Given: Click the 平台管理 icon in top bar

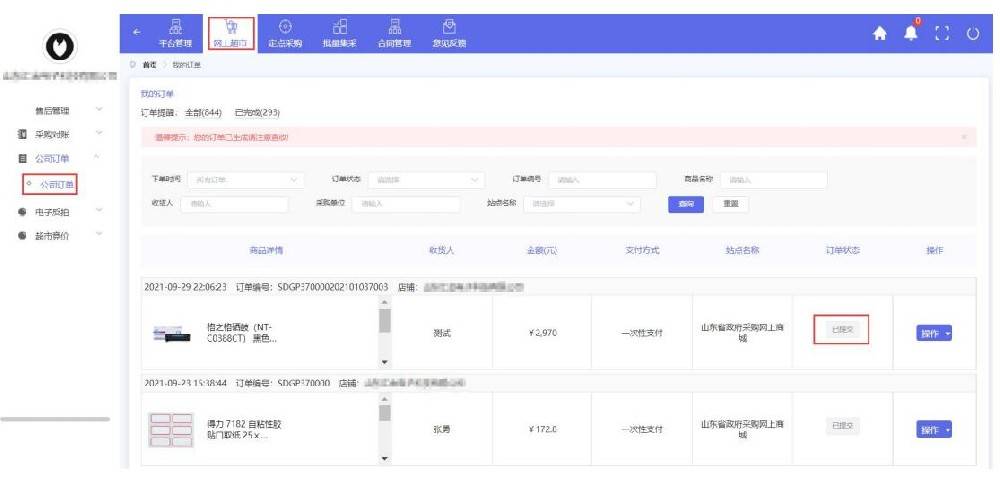Looking at the screenshot, I should pos(174,32).
